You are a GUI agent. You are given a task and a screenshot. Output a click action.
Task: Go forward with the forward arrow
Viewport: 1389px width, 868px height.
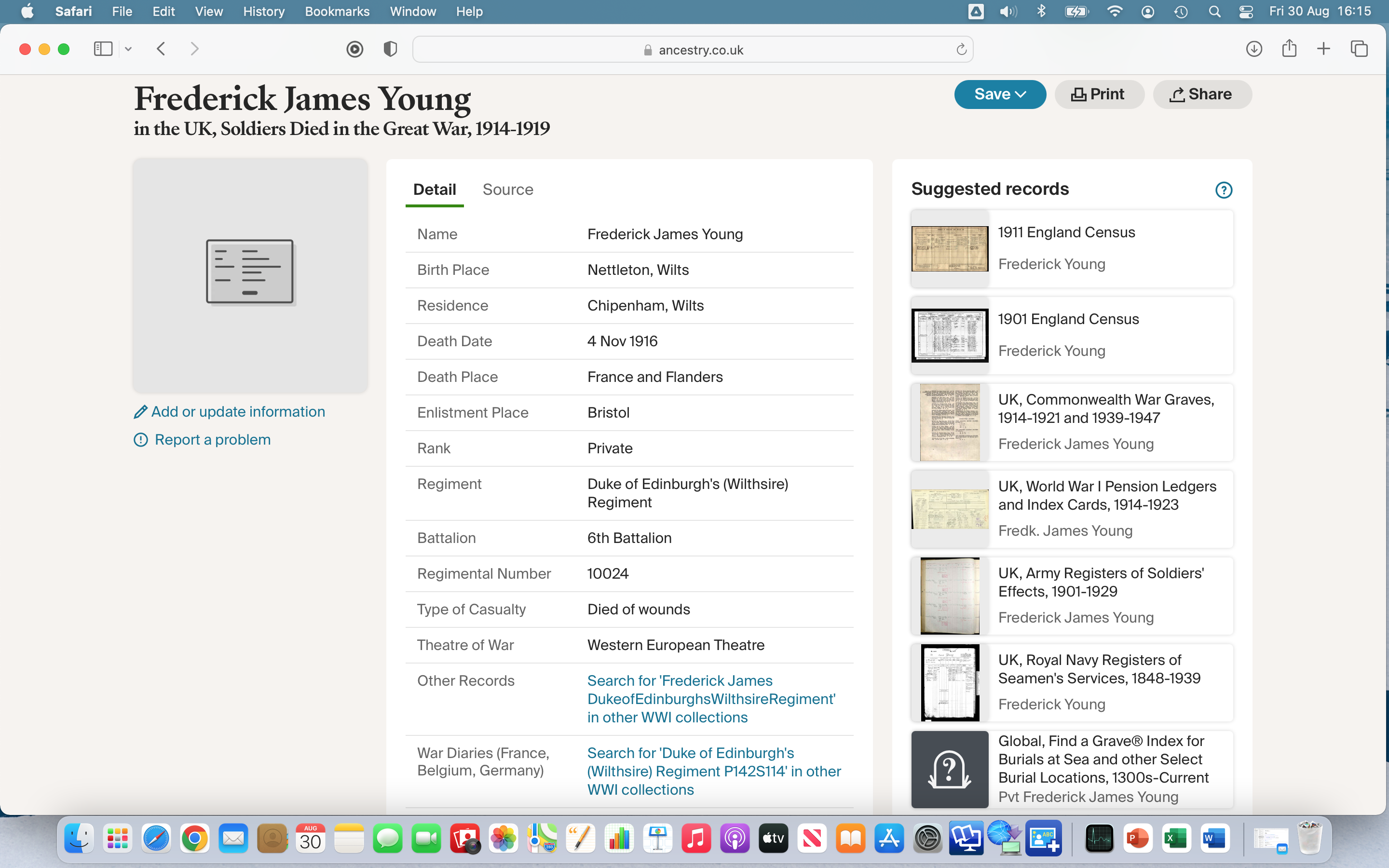point(194,49)
